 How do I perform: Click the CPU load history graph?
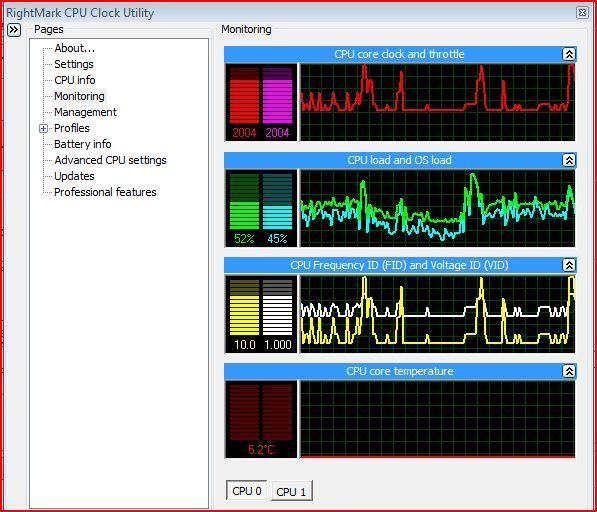click(437, 208)
